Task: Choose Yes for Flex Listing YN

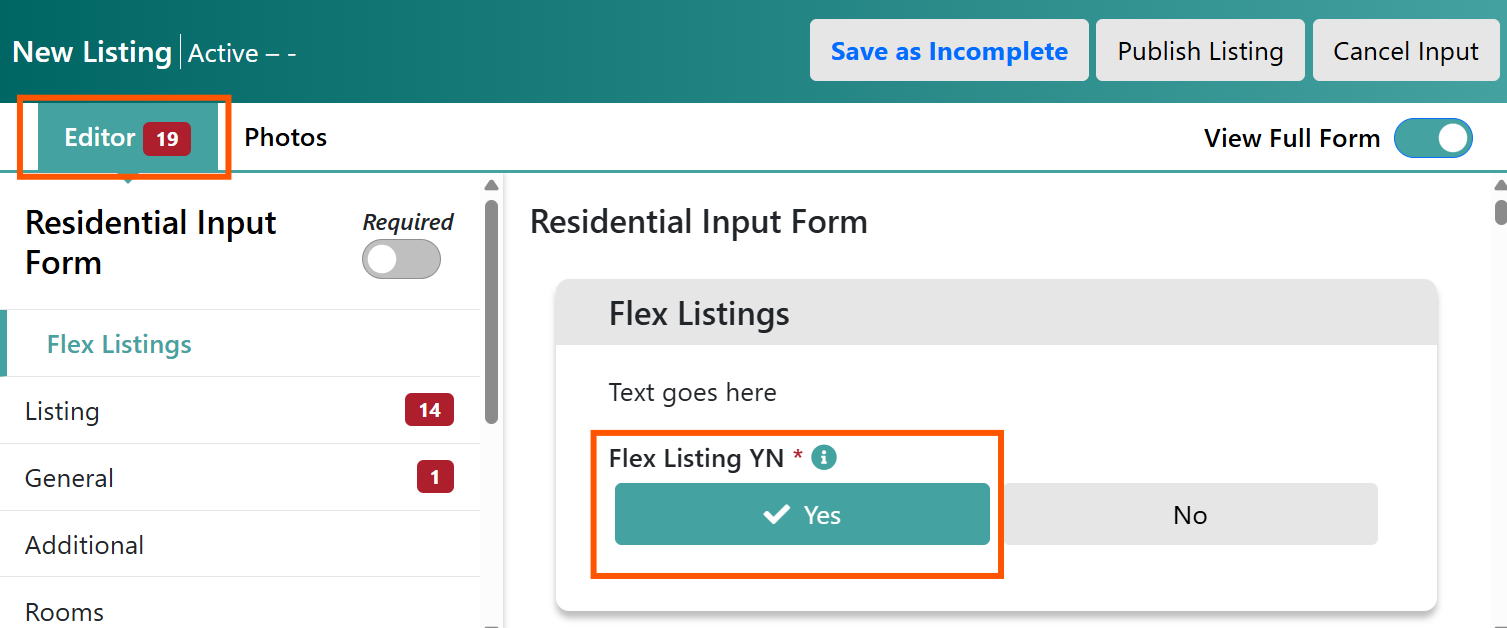Action: [x=802, y=514]
